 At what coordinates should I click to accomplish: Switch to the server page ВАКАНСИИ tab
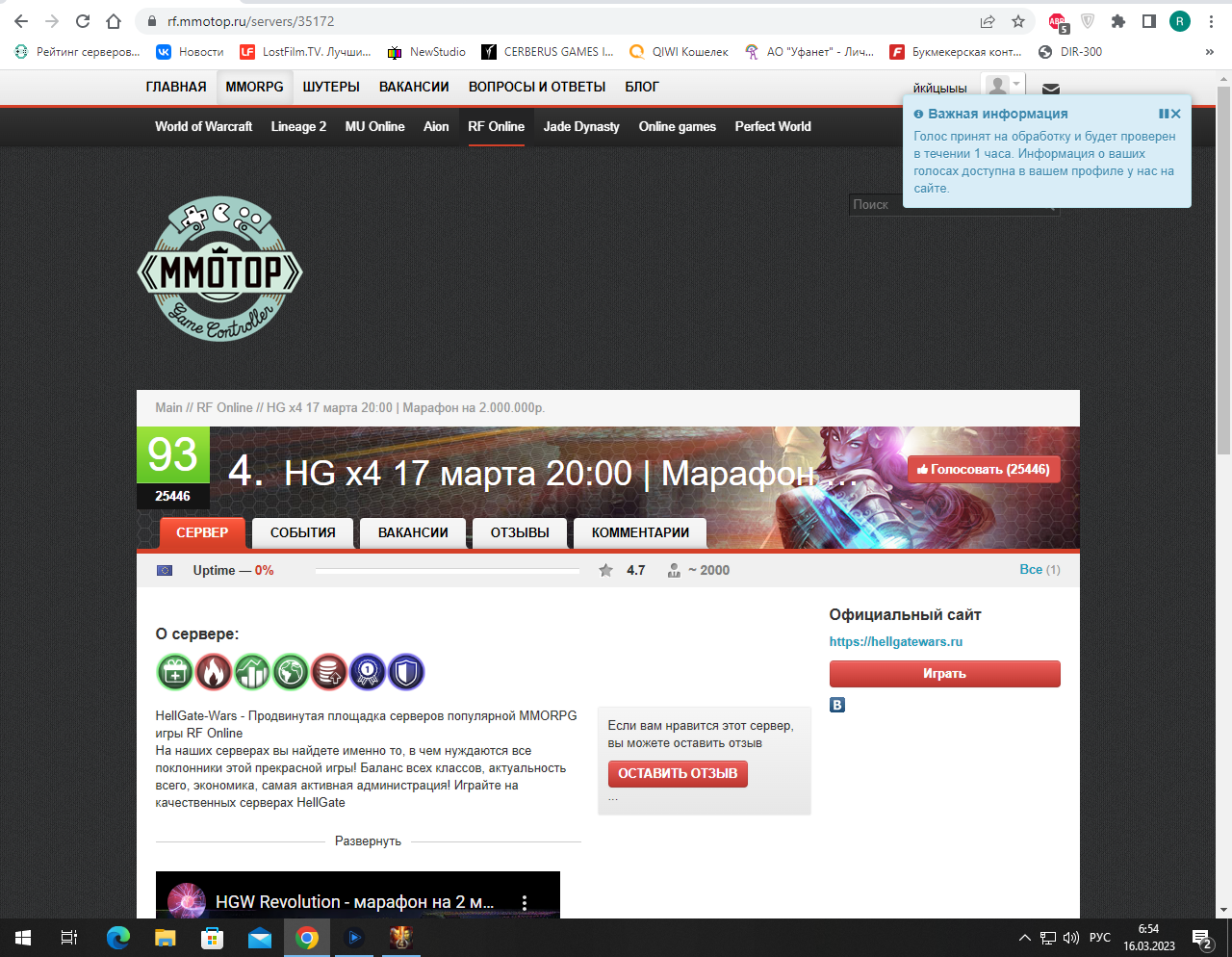[x=413, y=532]
